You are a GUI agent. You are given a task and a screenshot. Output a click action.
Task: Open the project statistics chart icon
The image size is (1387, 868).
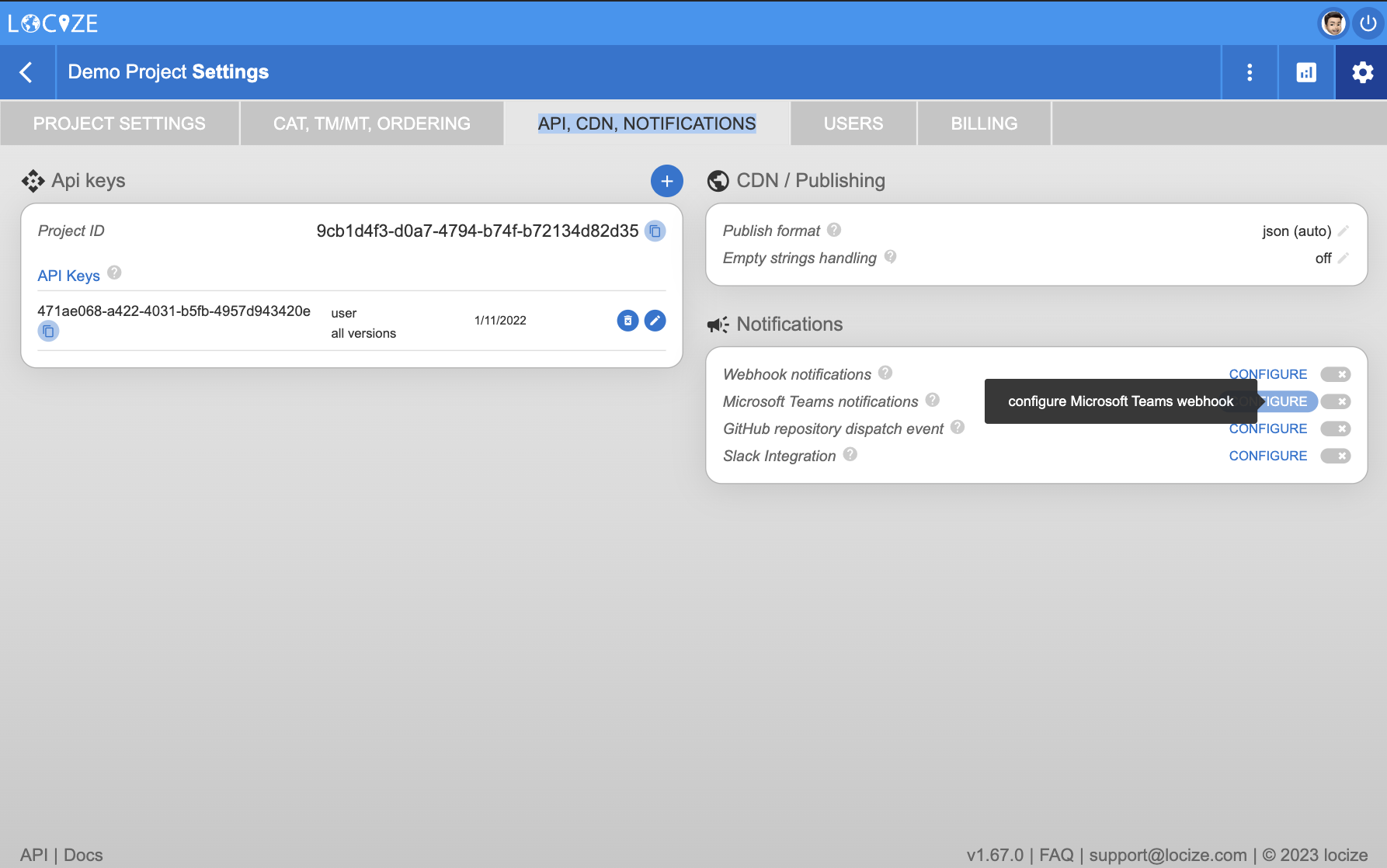pos(1305,72)
